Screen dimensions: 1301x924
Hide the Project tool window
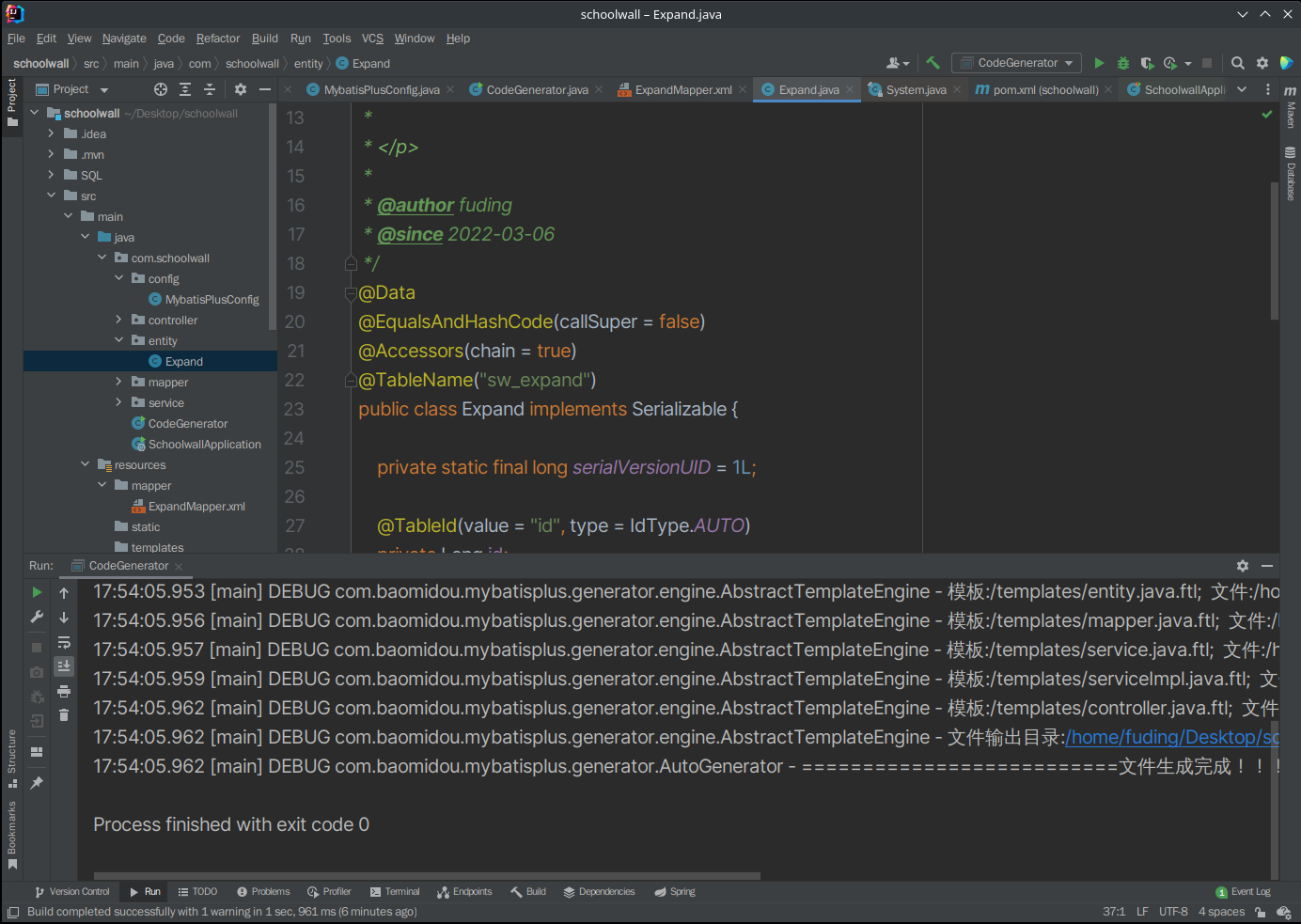[x=265, y=89]
